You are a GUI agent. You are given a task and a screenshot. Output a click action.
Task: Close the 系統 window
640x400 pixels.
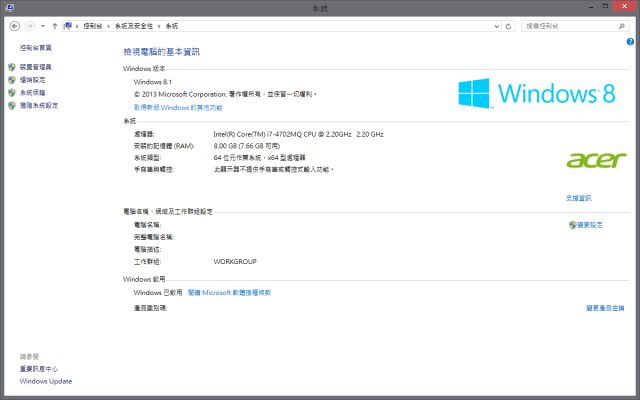624,6
